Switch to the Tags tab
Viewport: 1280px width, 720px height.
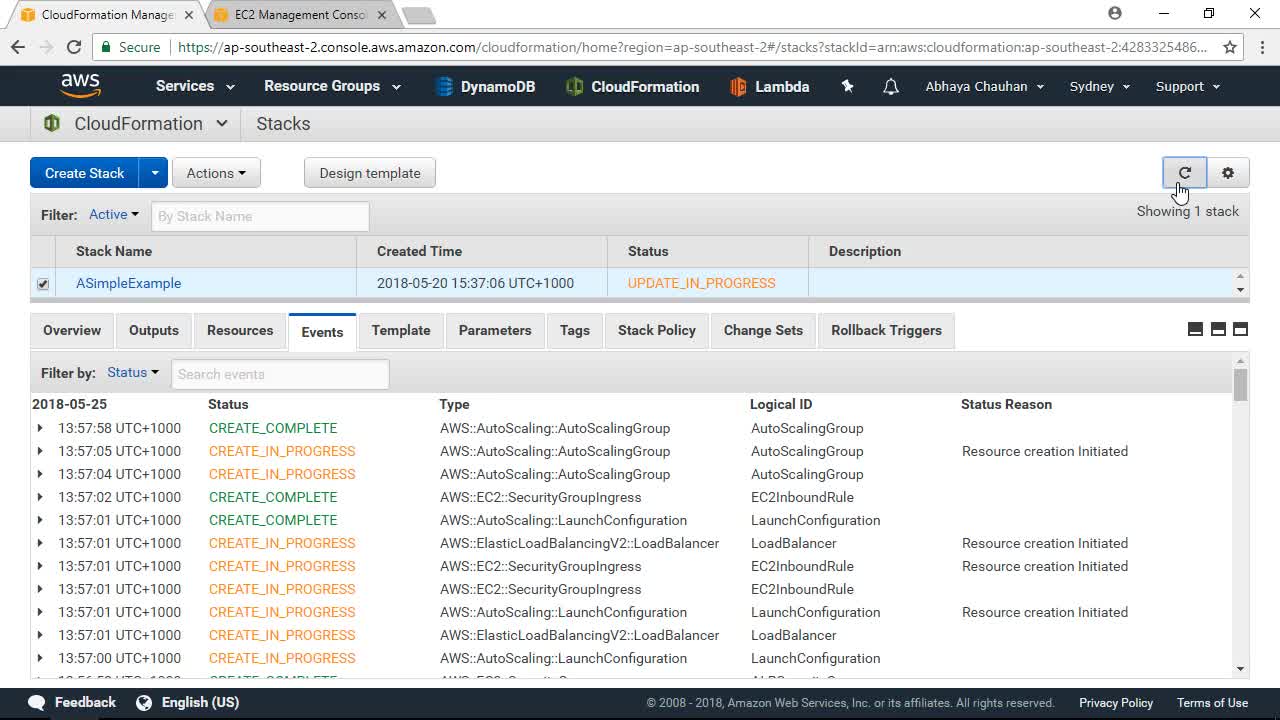coord(575,330)
